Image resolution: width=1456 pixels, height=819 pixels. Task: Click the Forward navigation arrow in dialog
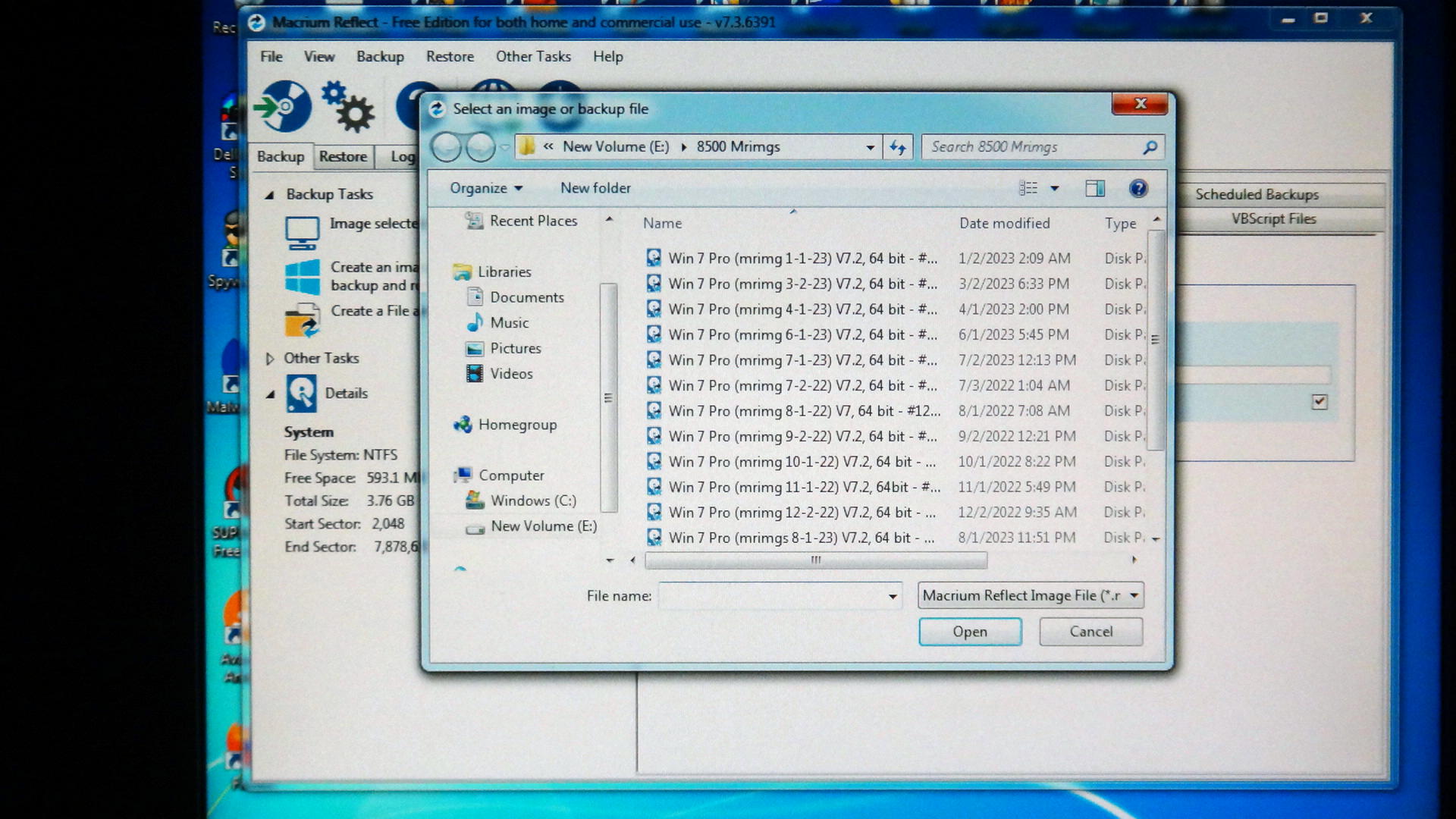click(480, 147)
